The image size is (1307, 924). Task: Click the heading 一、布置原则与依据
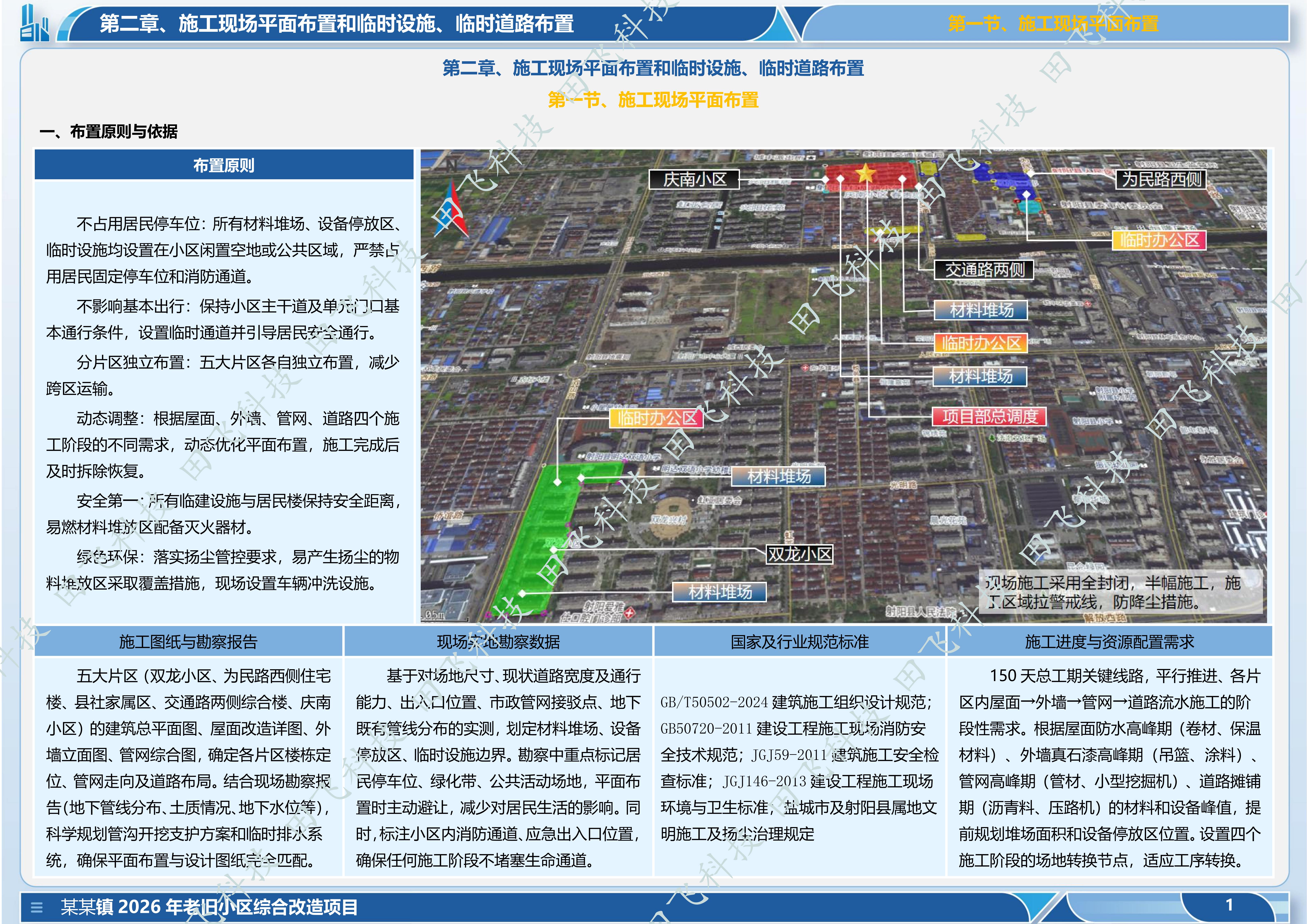(109, 132)
